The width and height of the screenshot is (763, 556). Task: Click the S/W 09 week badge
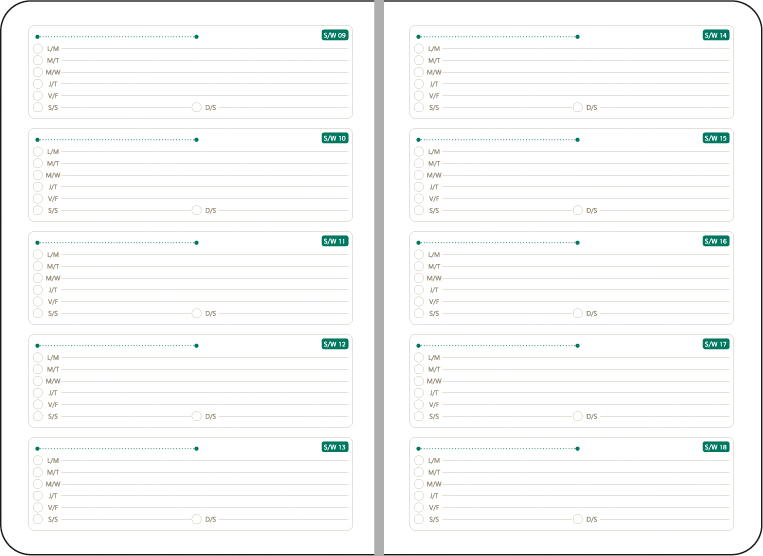point(335,35)
